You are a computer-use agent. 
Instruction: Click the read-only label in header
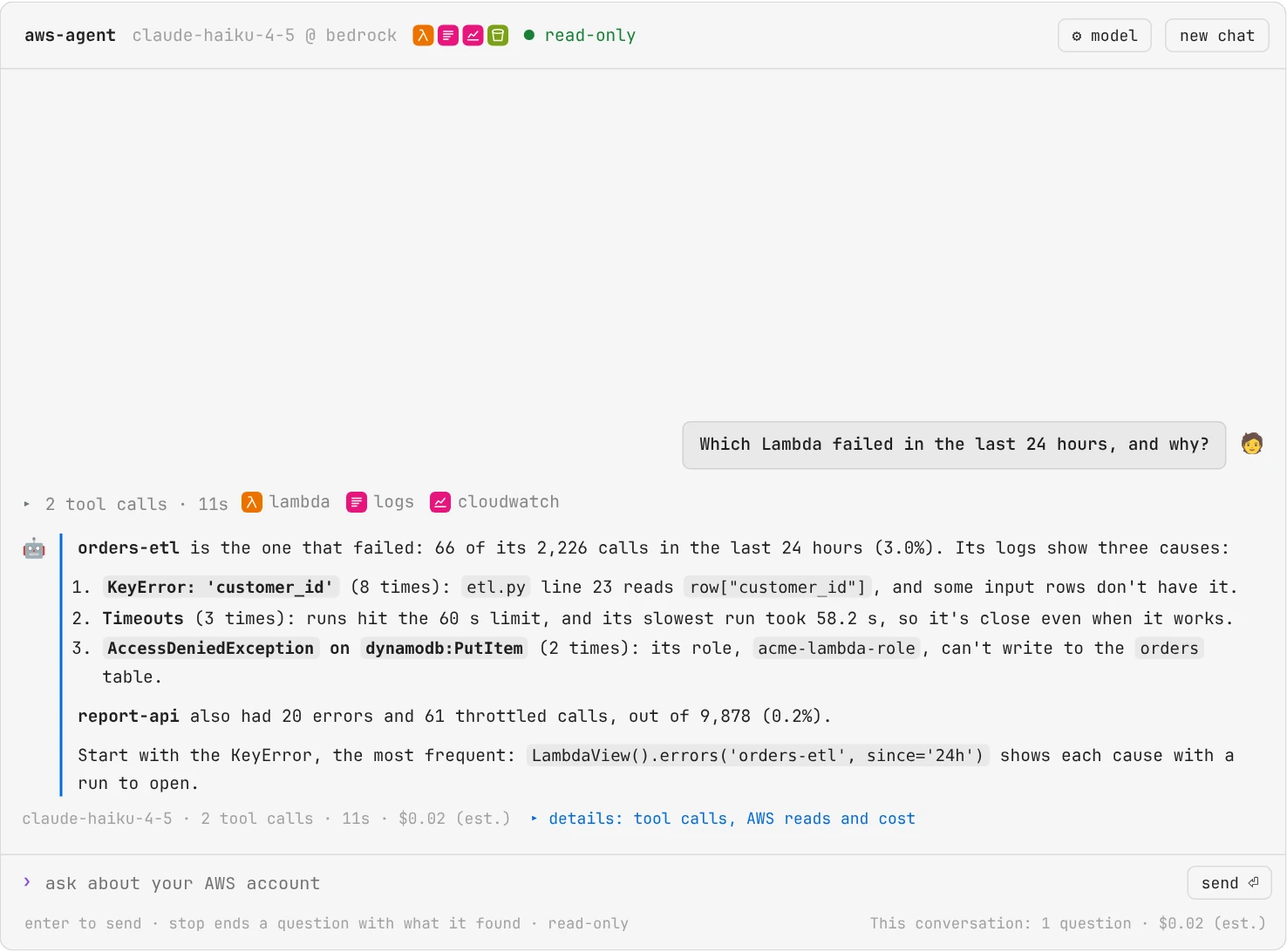[590, 36]
